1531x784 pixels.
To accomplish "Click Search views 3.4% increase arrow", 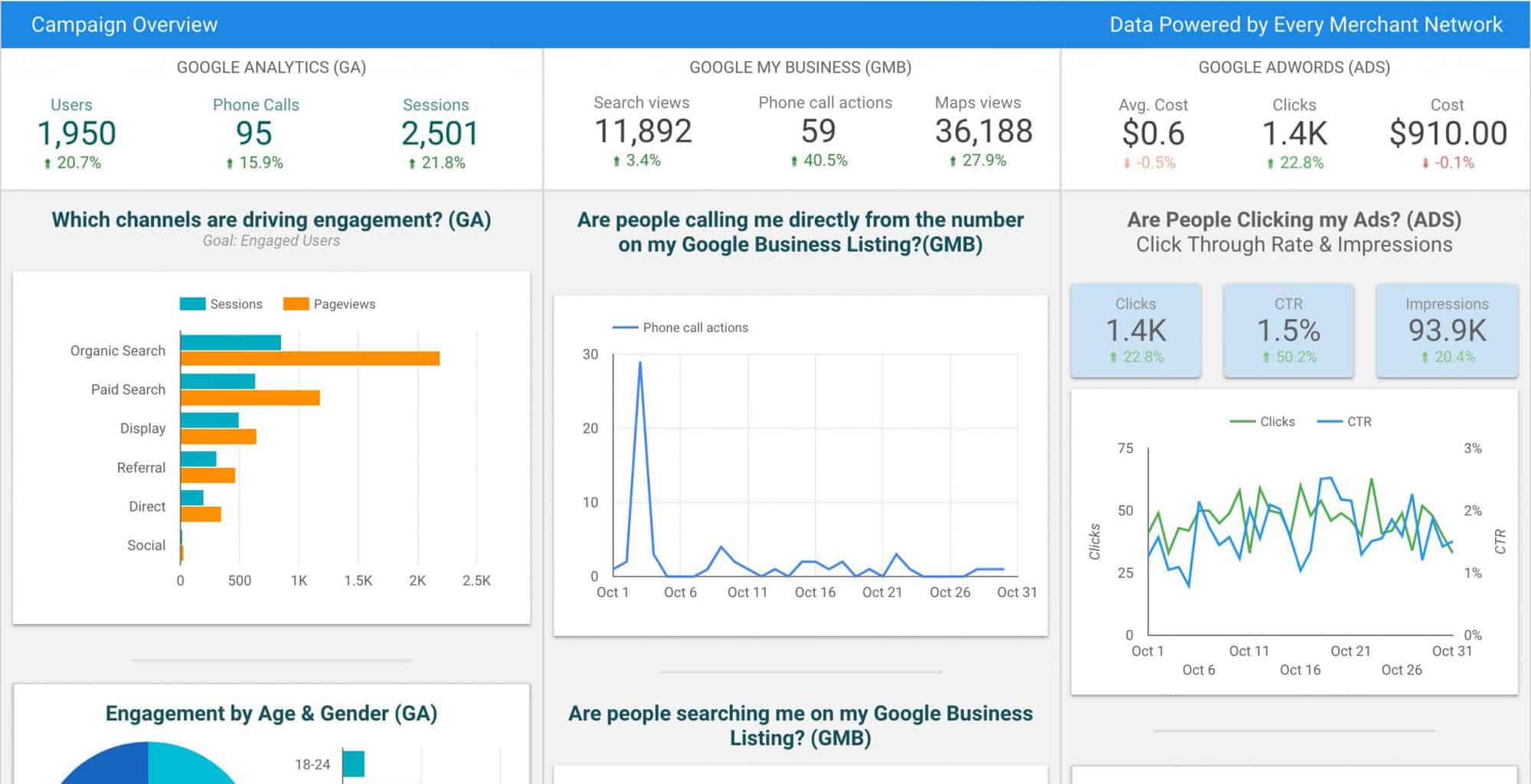I will tap(617, 161).
